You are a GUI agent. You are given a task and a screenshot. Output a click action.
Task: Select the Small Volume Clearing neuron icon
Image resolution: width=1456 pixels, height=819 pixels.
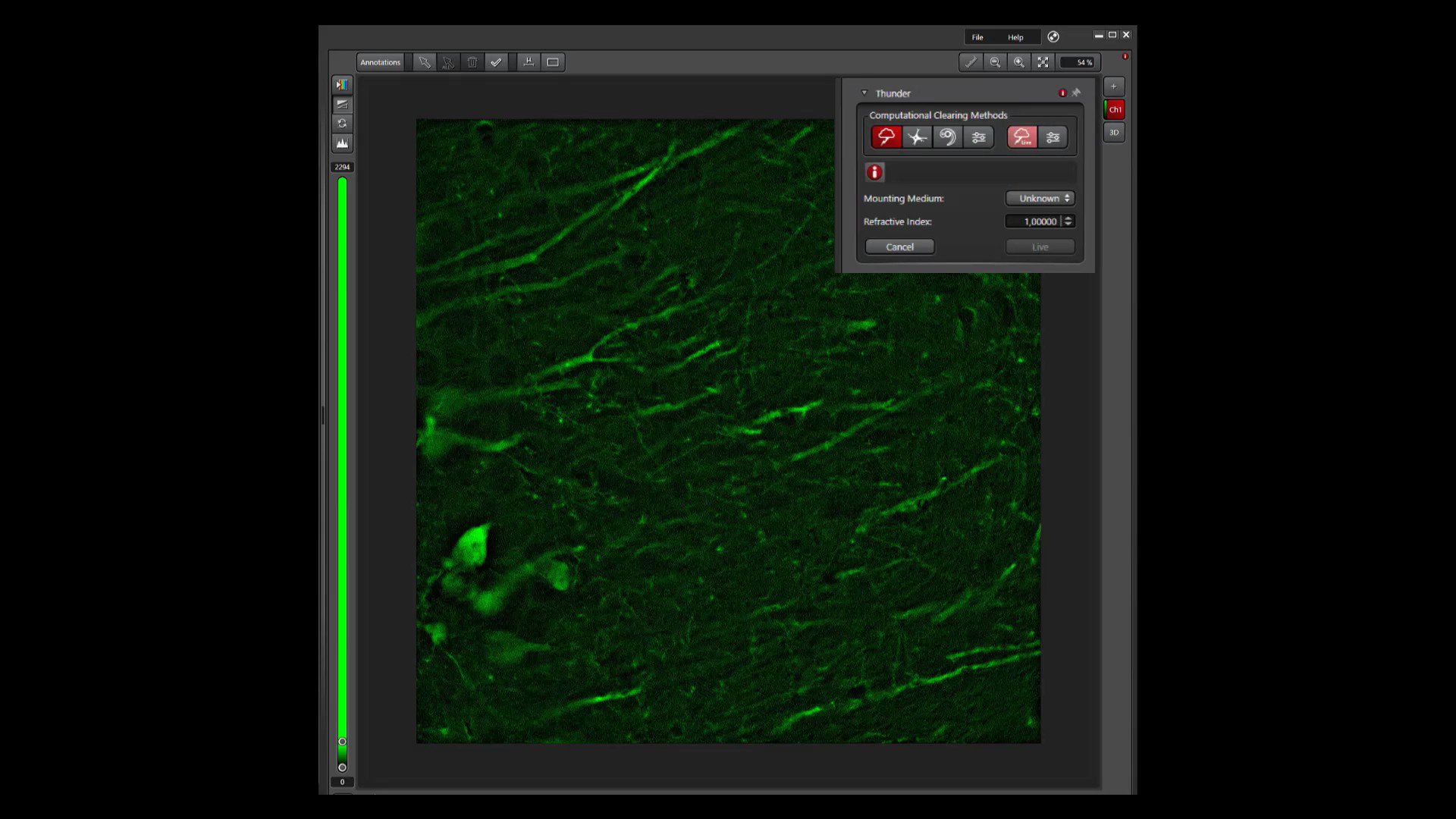[917, 137]
